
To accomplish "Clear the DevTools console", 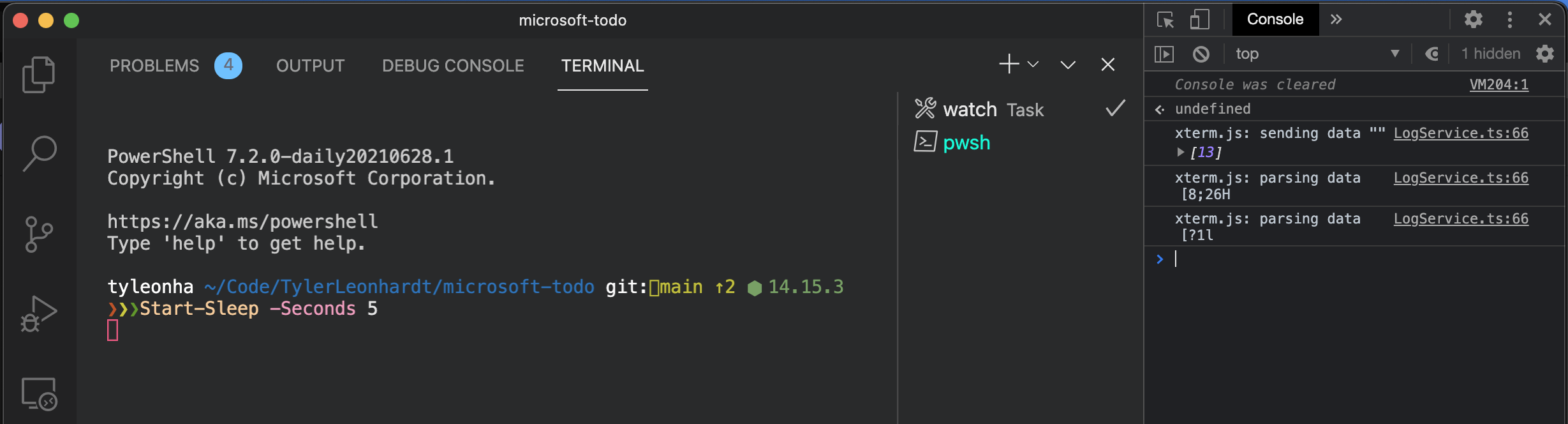I will 1202,54.
